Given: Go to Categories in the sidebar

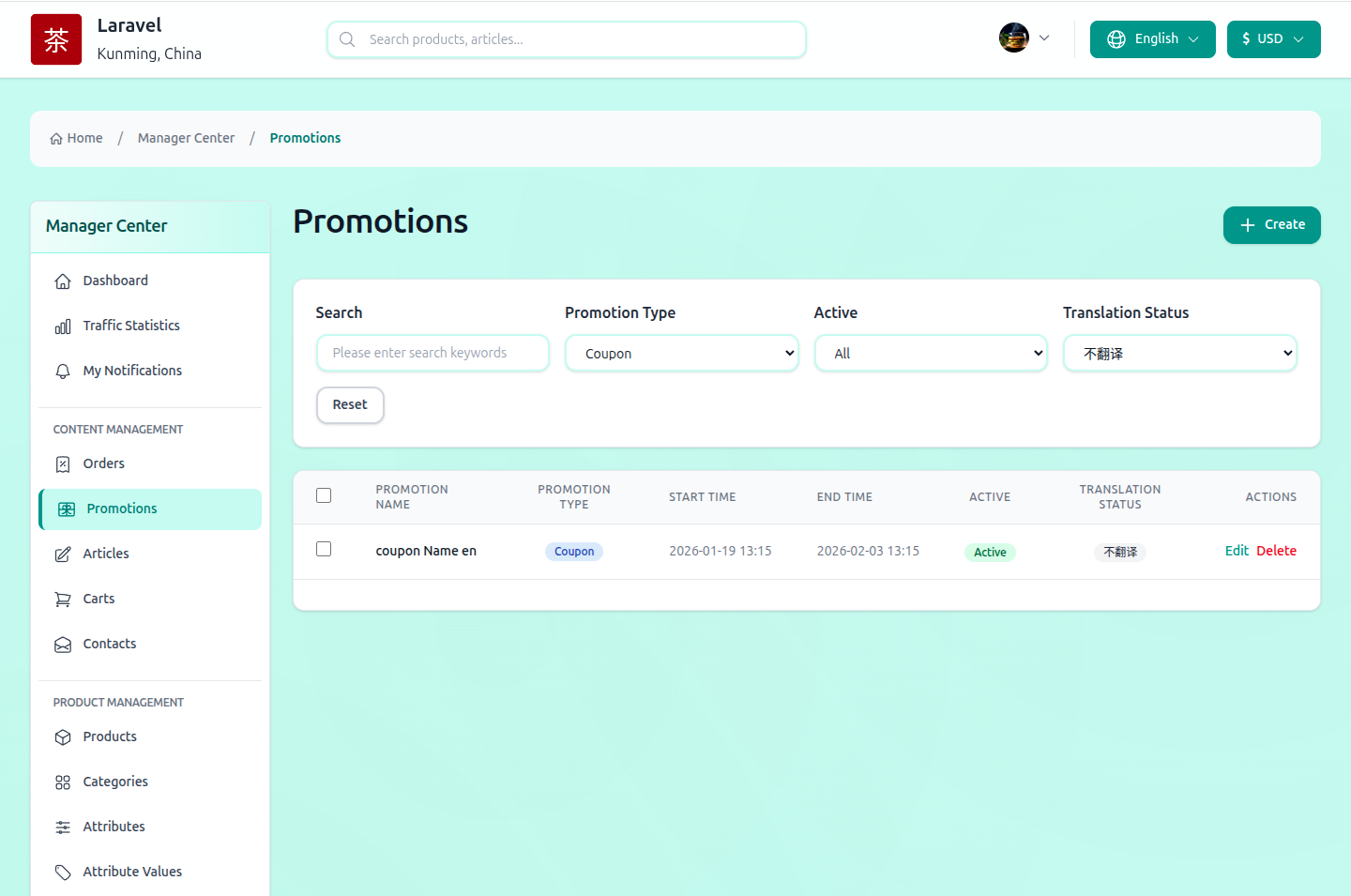Looking at the screenshot, I should (150, 782).
